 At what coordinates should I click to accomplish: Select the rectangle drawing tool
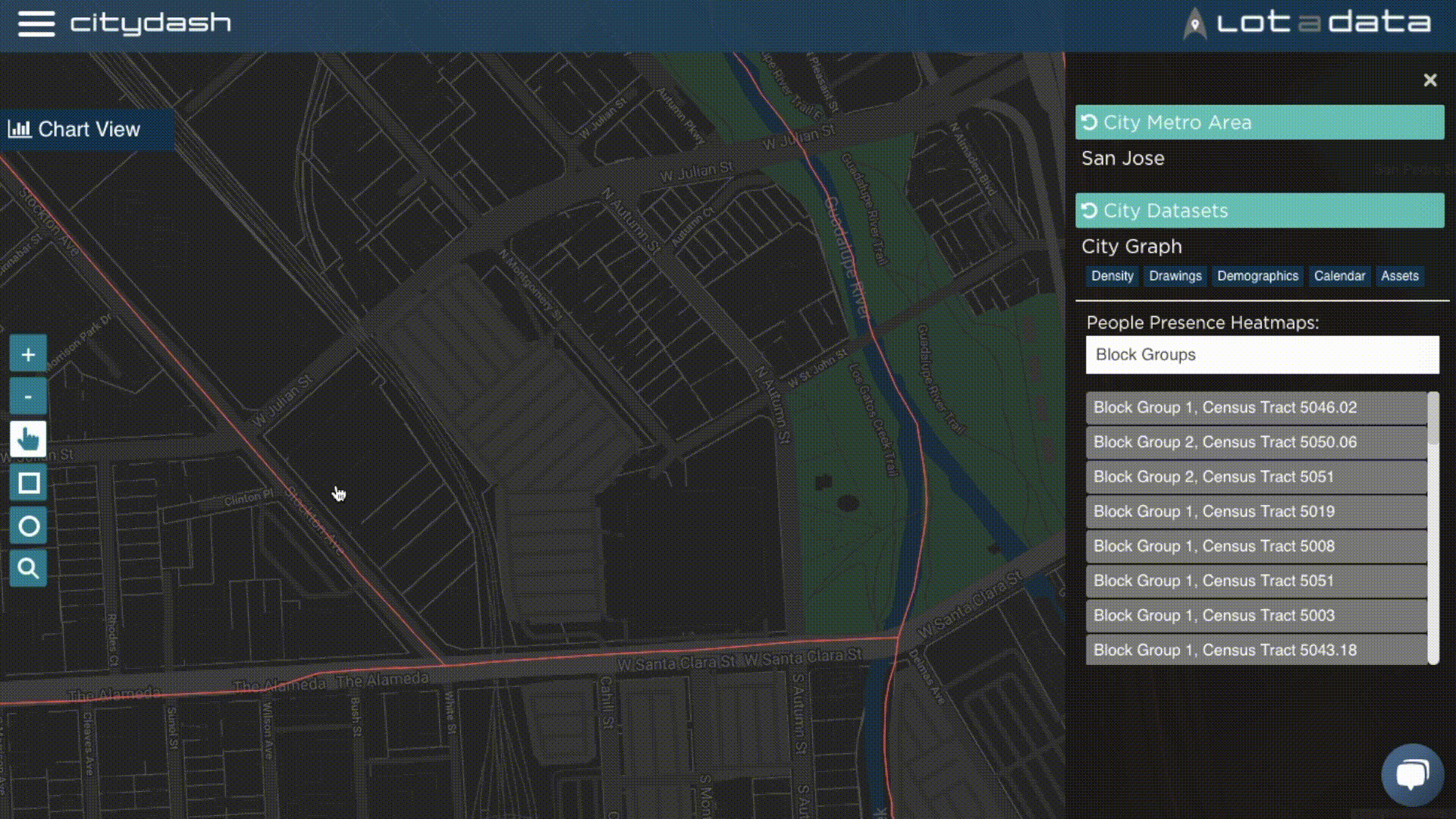tap(28, 483)
